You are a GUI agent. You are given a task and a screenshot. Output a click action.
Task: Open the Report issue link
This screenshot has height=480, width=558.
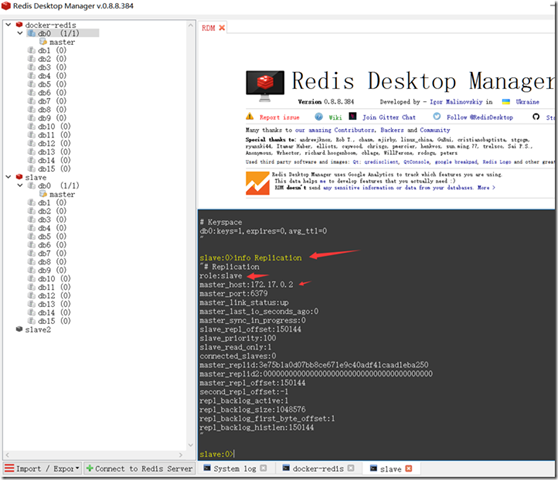click(279, 117)
